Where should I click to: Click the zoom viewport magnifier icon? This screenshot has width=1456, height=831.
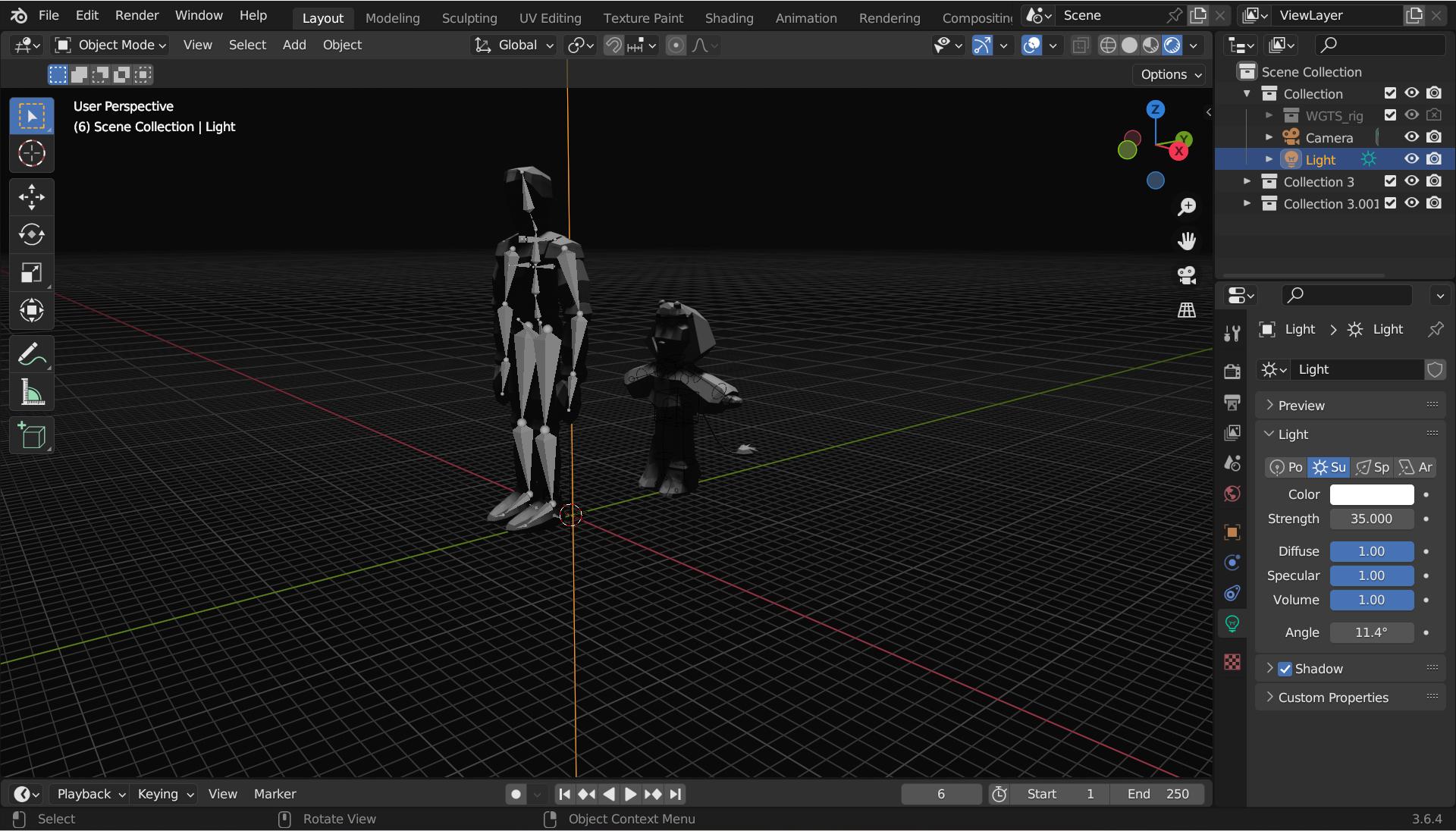click(1187, 206)
